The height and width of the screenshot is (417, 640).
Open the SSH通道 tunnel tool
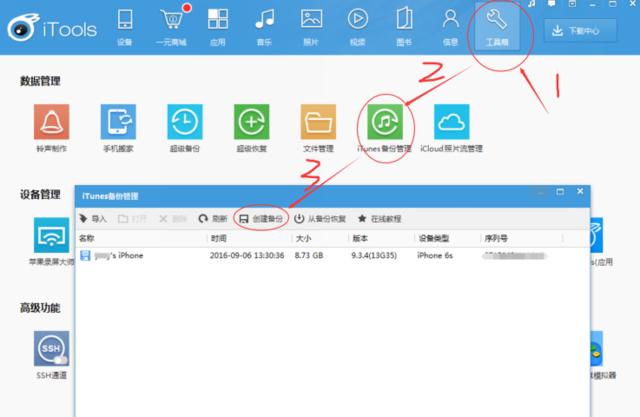51,355
